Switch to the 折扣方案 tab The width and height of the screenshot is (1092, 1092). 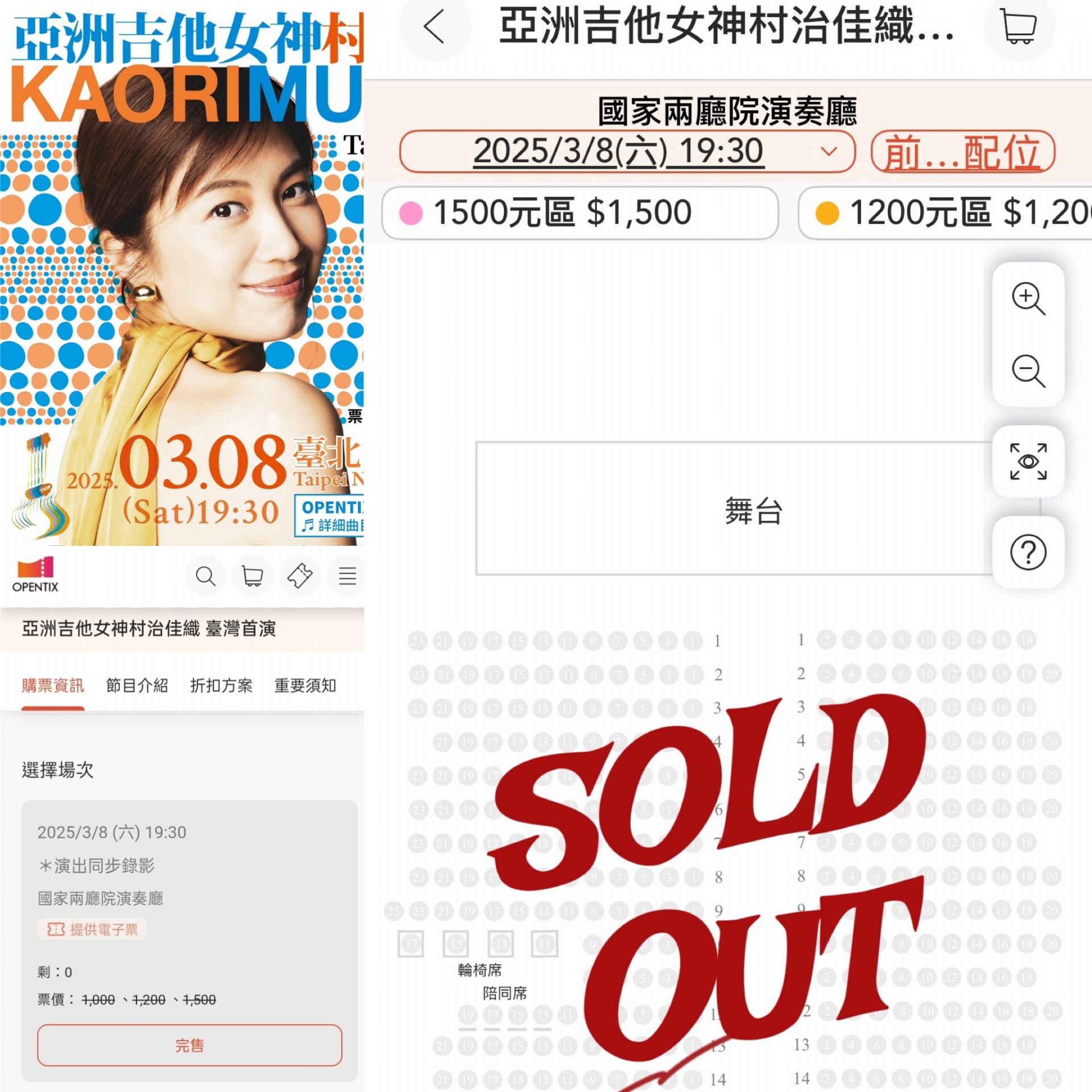coord(221,685)
